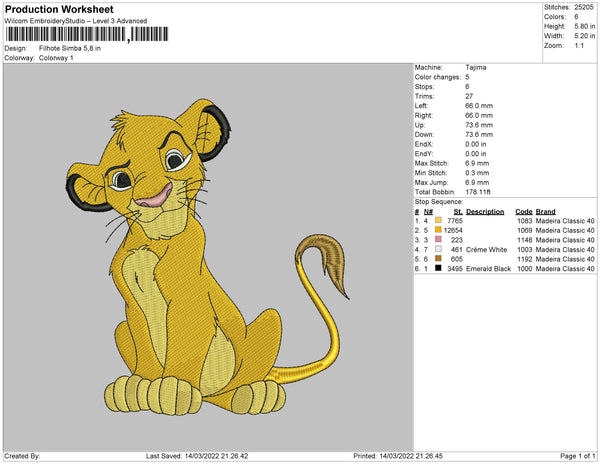Click the Total Bobbin value 178.11ft
The image size is (600, 464).
tap(478, 192)
